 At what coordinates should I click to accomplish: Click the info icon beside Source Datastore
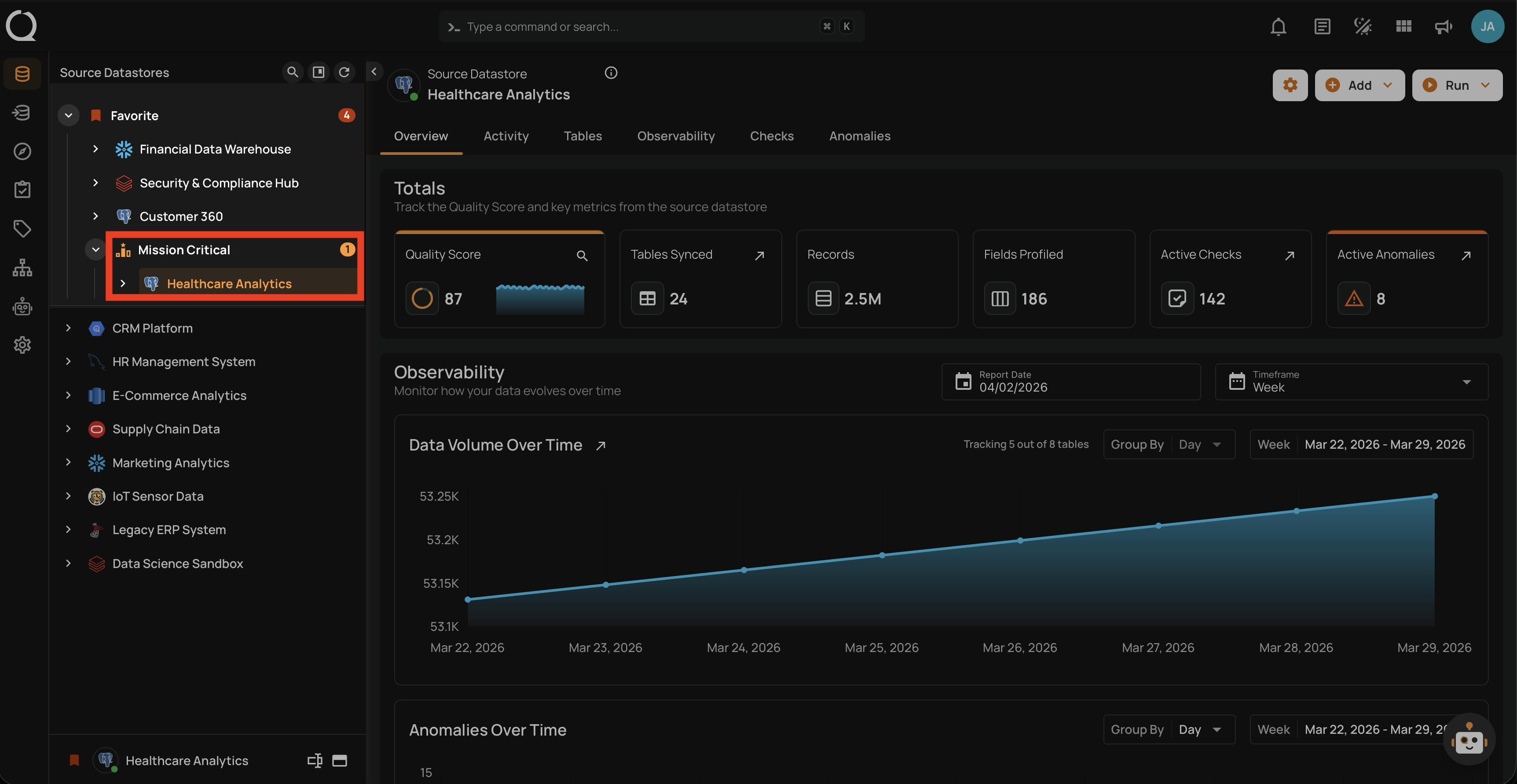(x=611, y=73)
